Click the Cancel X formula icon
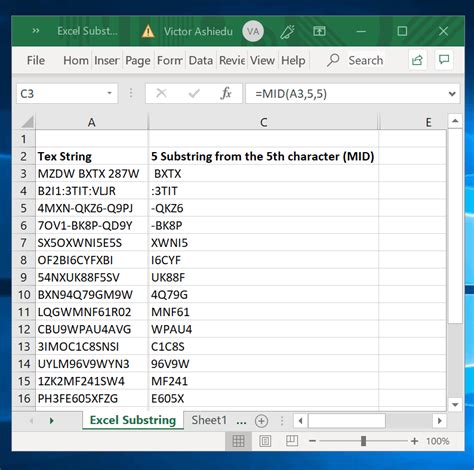Viewport: 474px width, 470px height. 161,93
